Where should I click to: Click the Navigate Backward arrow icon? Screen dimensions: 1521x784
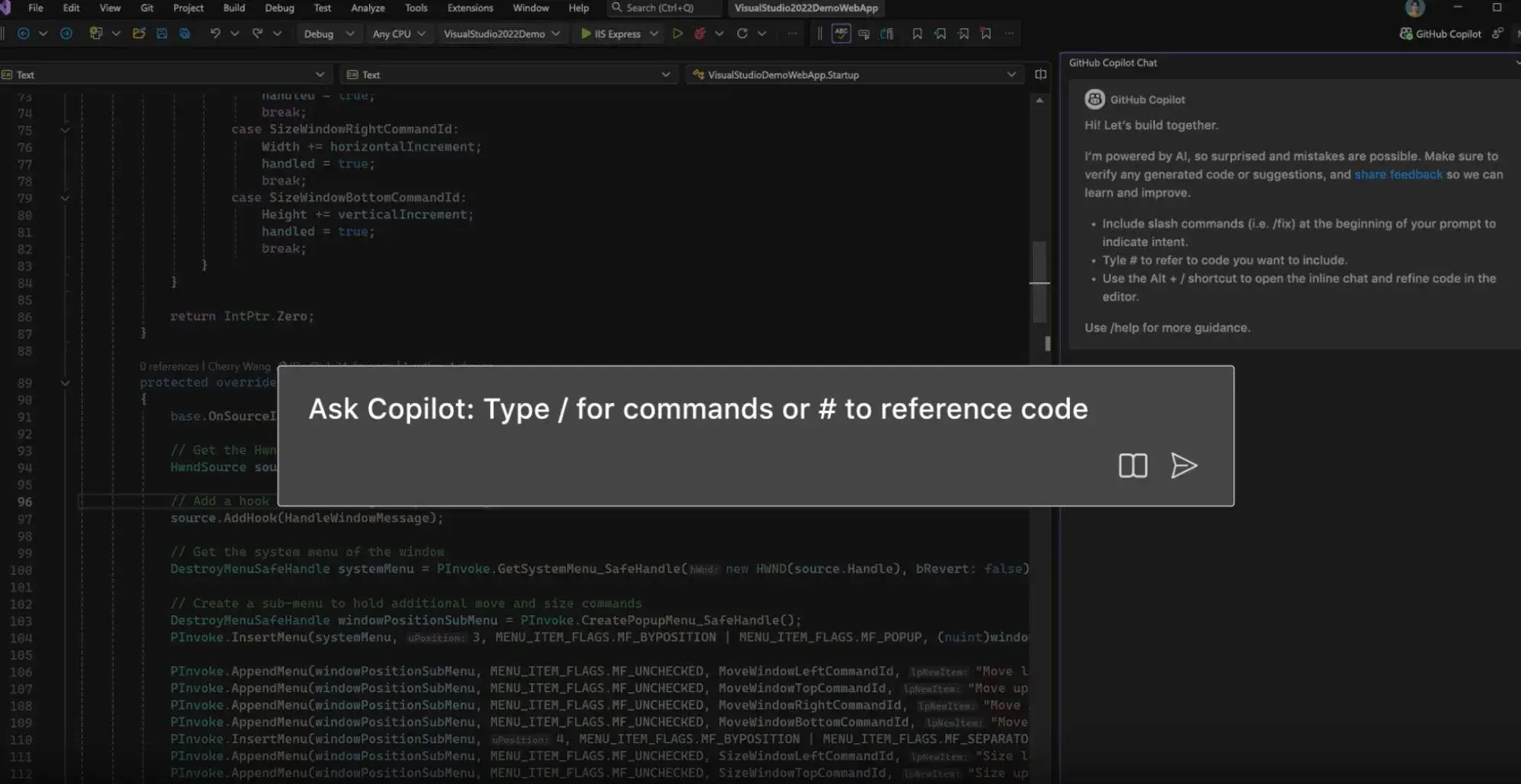pyautogui.click(x=23, y=33)
